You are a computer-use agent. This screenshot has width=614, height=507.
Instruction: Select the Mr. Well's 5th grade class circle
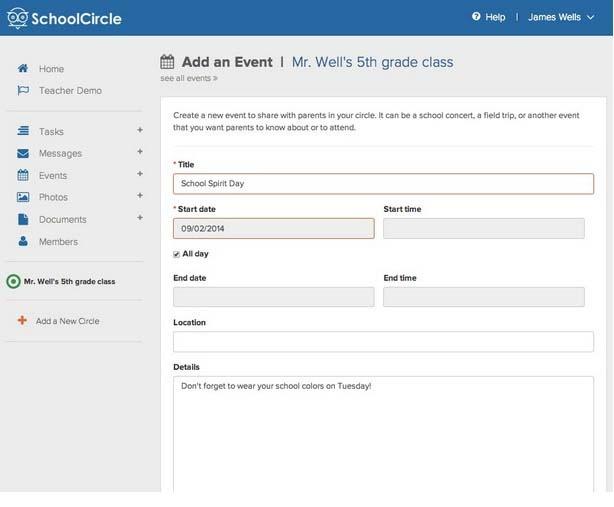pyautogui.click(x=69, y=281)
